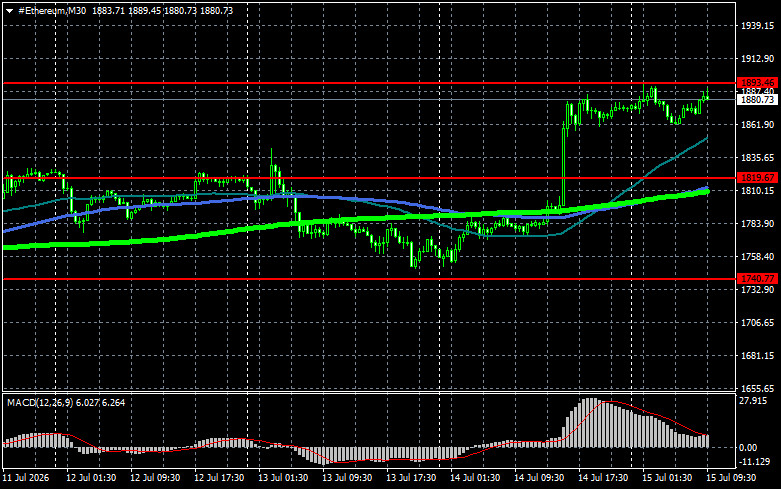Click the 1939.15 price scale label

tap(757, 26)
